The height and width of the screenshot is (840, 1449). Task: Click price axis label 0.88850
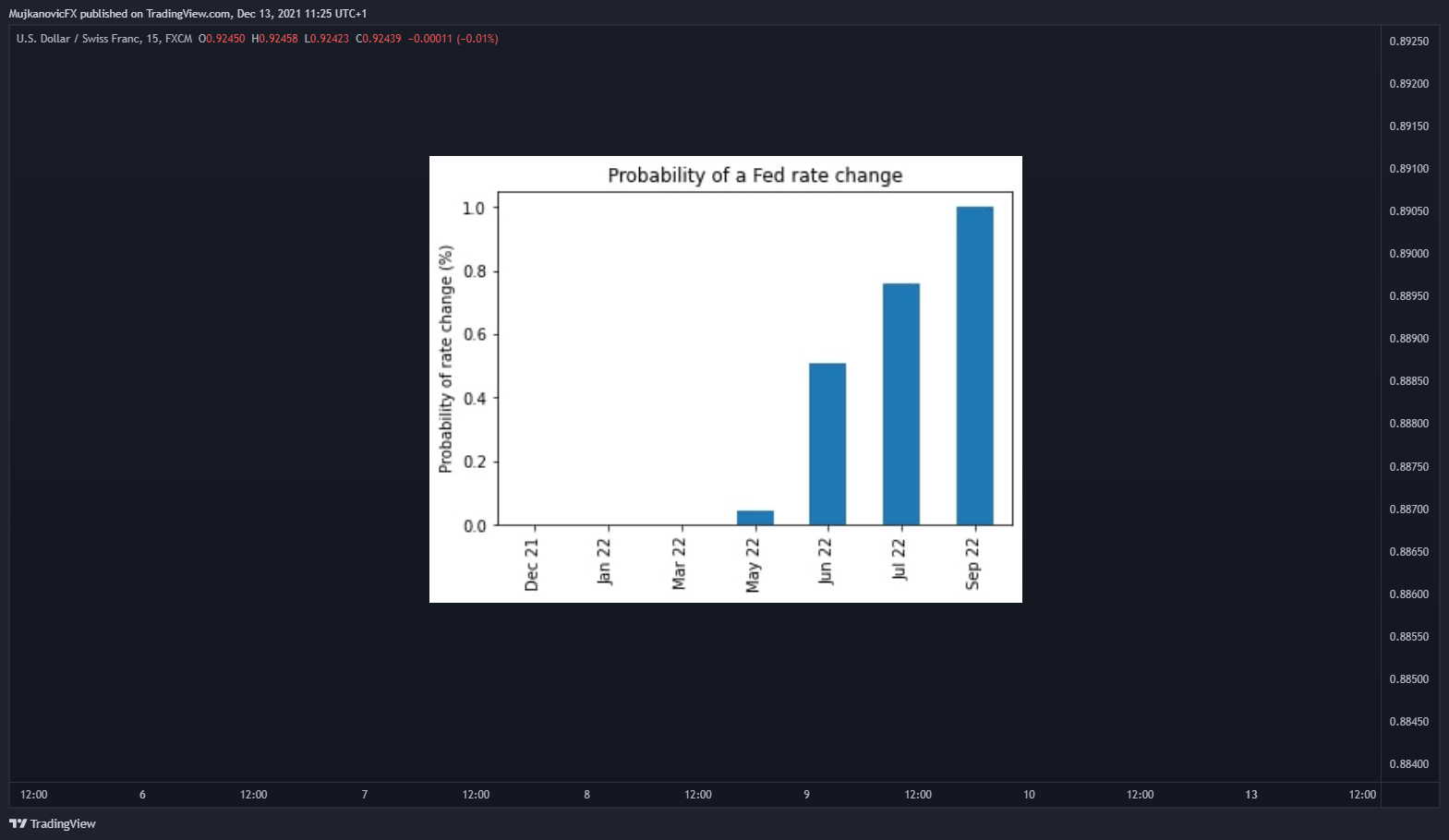tap(1408, 381)
